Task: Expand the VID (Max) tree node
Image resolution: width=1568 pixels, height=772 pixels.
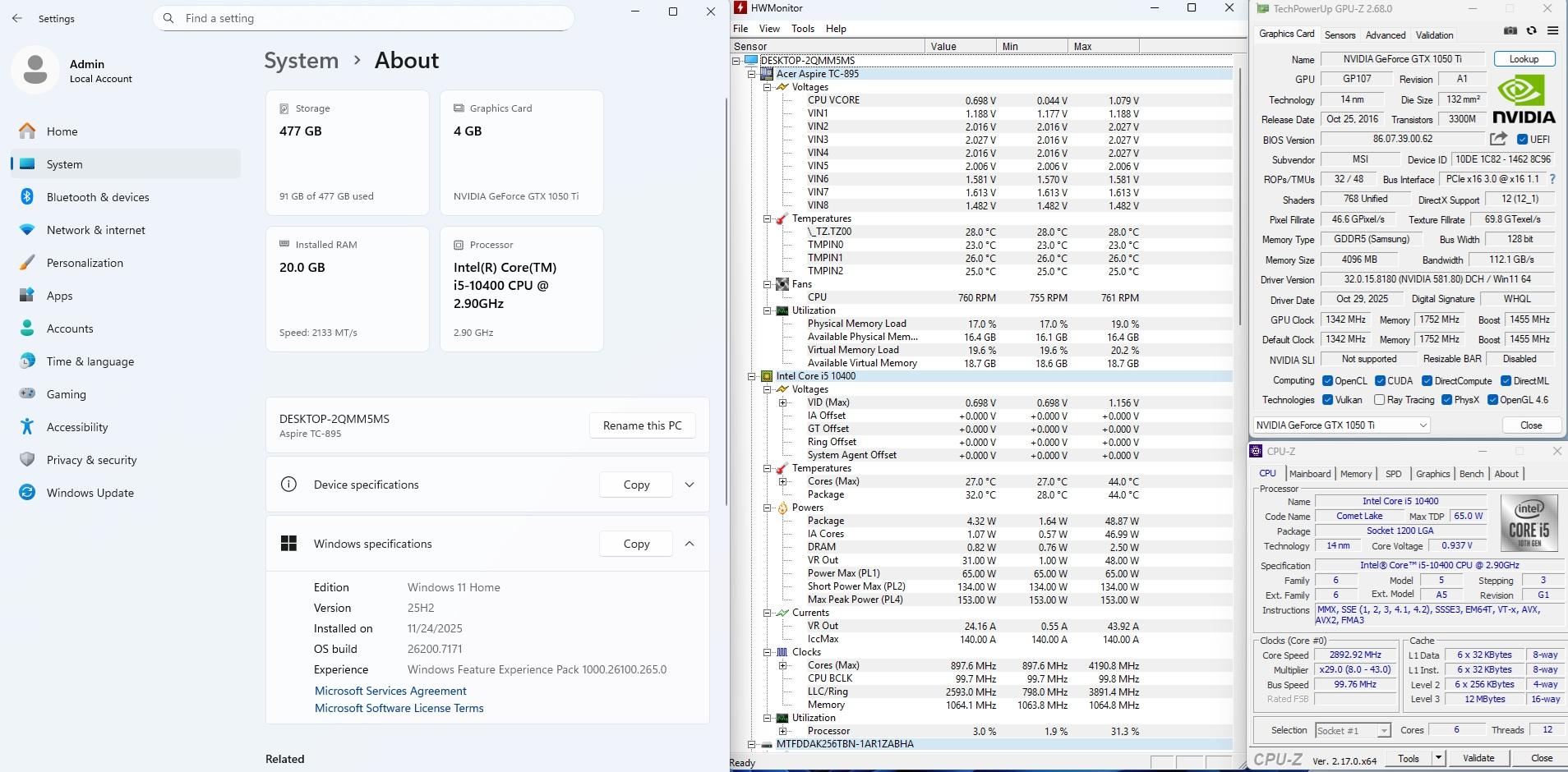Action: pos(782,402)
